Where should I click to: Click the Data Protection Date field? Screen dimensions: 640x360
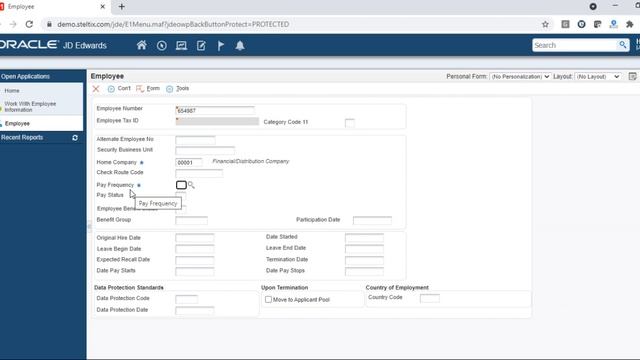click(195, 311)
